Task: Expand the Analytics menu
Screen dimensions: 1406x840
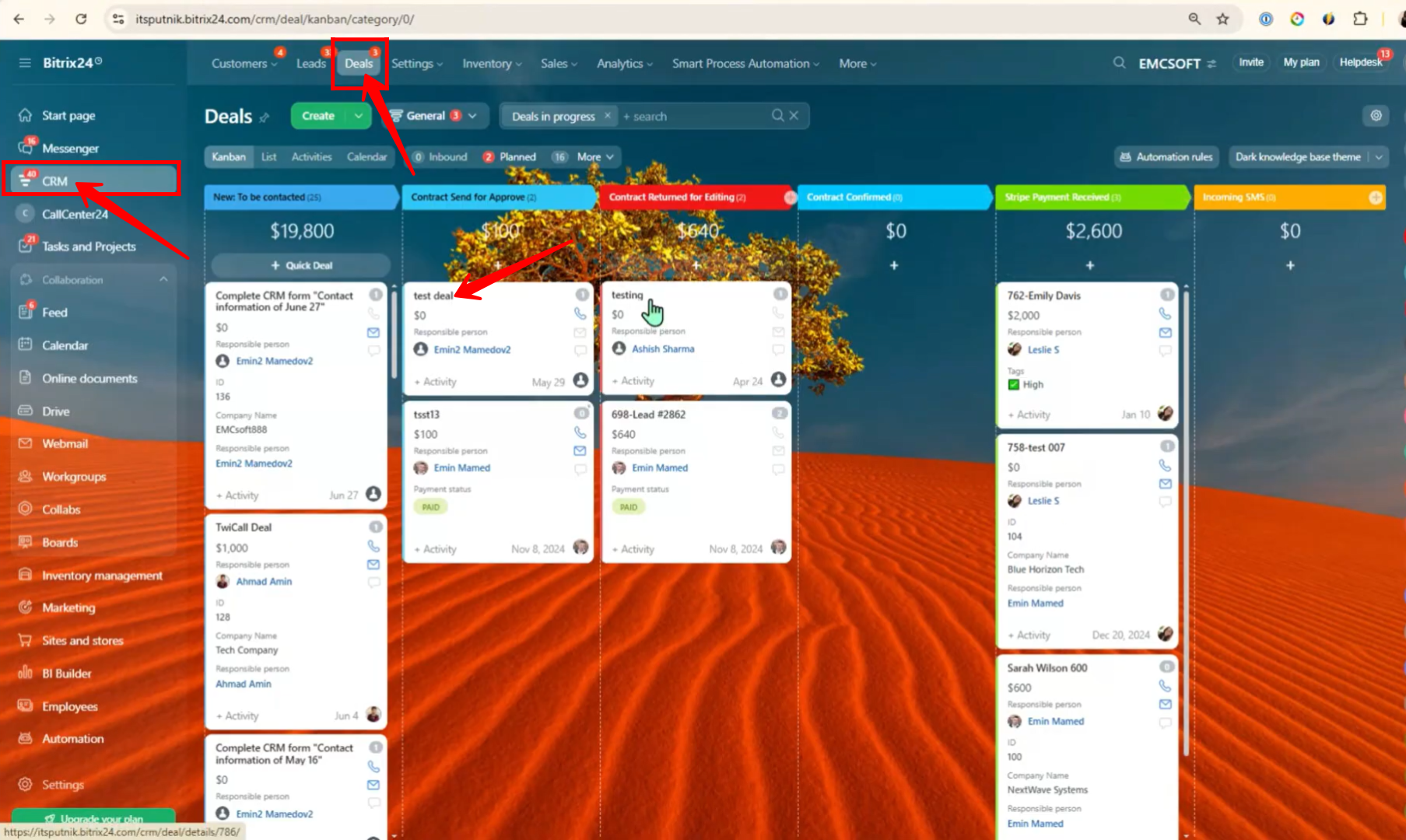Action: click(x=625, y=64)
